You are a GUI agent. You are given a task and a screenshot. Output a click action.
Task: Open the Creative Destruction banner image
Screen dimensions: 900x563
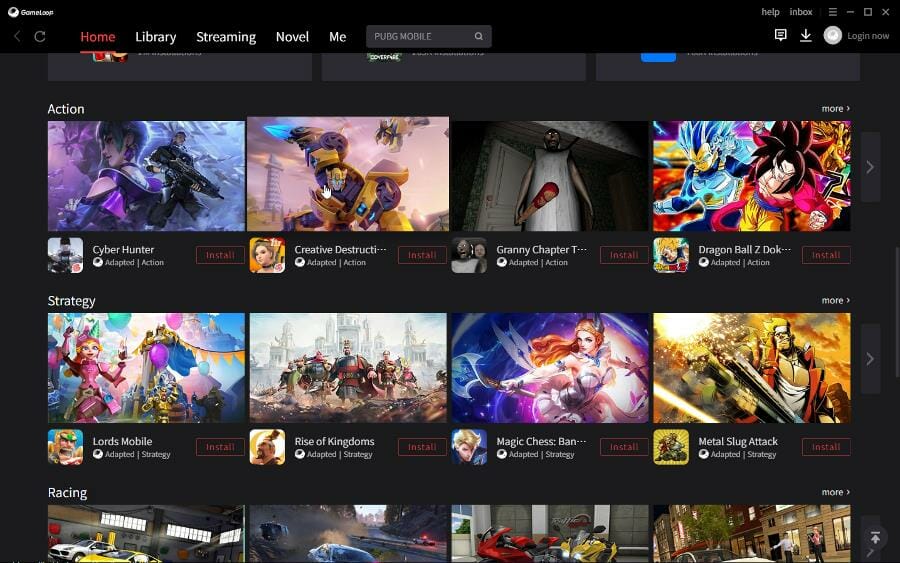[x=348, y=174]
